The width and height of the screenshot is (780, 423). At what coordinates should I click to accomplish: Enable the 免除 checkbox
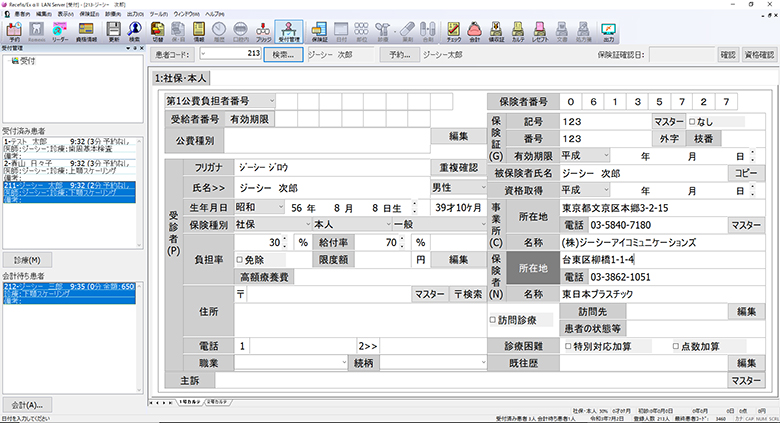click(x=240, y=259)
